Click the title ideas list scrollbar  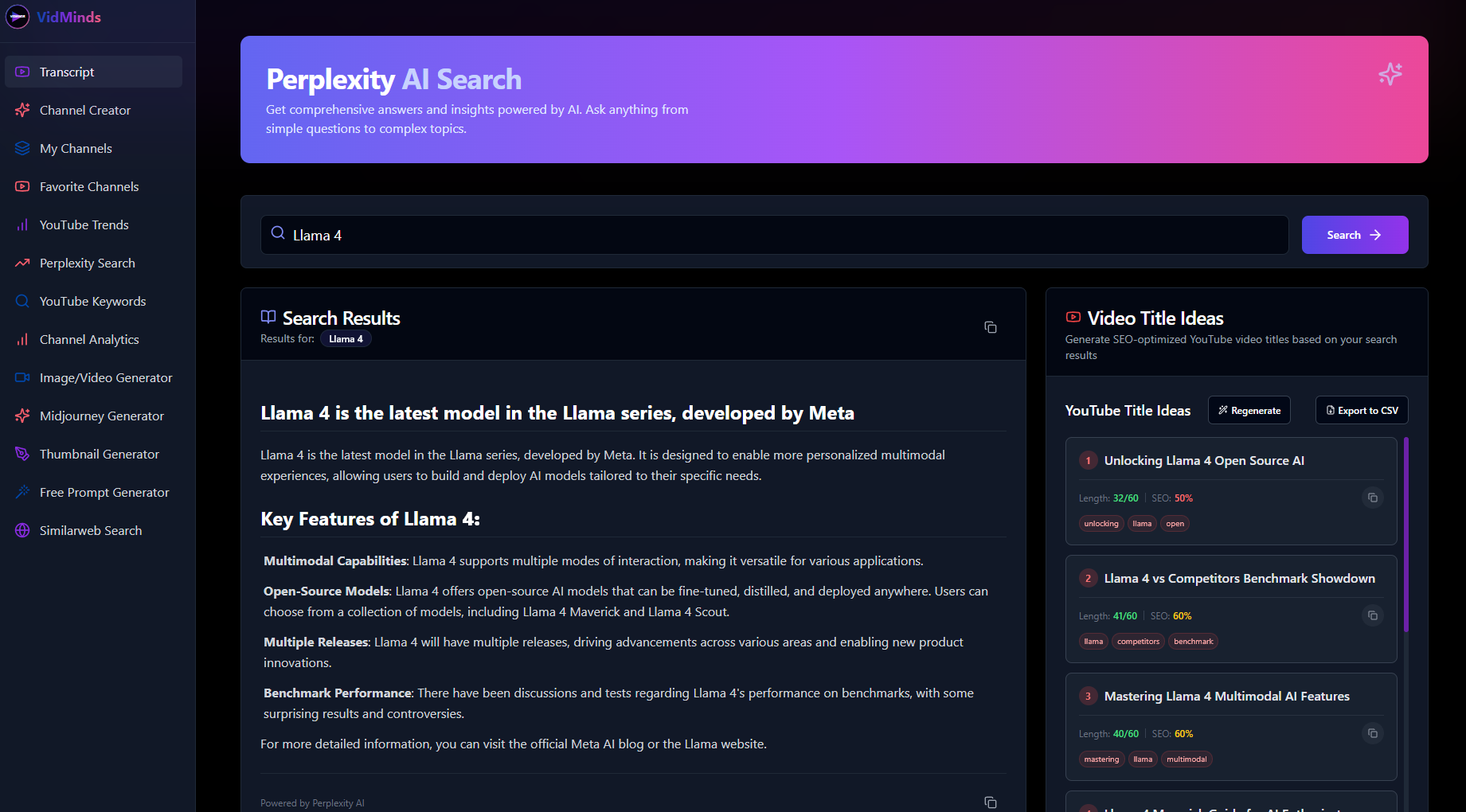[x=1406, y=533]
